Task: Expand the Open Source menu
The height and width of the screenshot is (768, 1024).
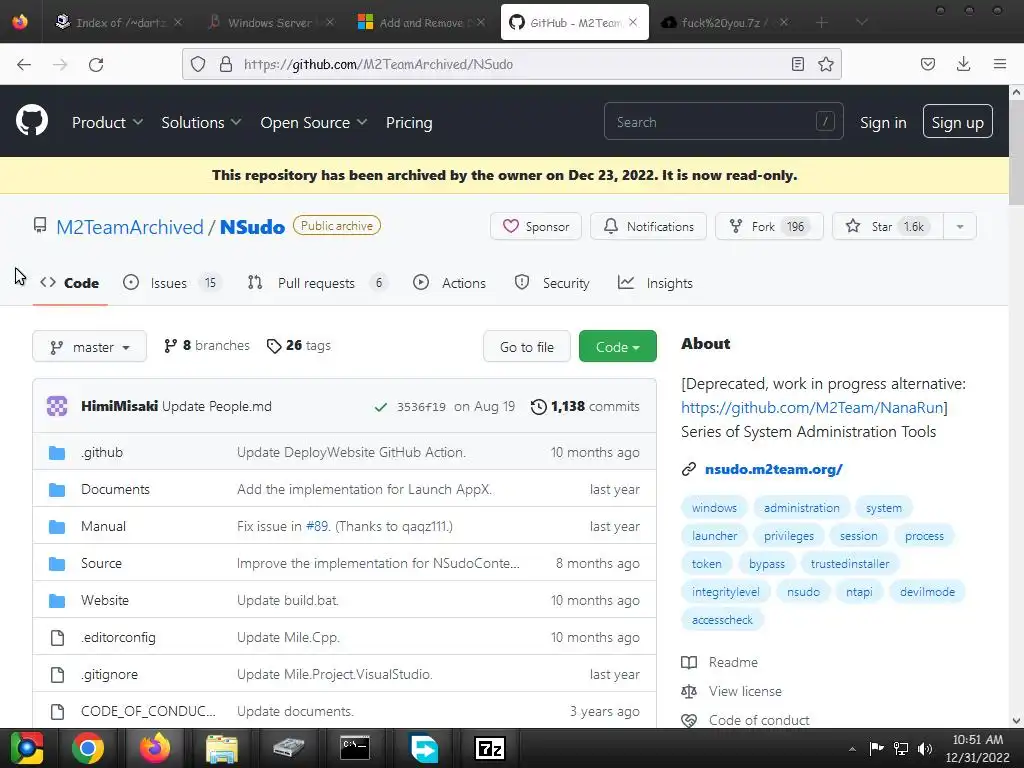Action: 313,123
